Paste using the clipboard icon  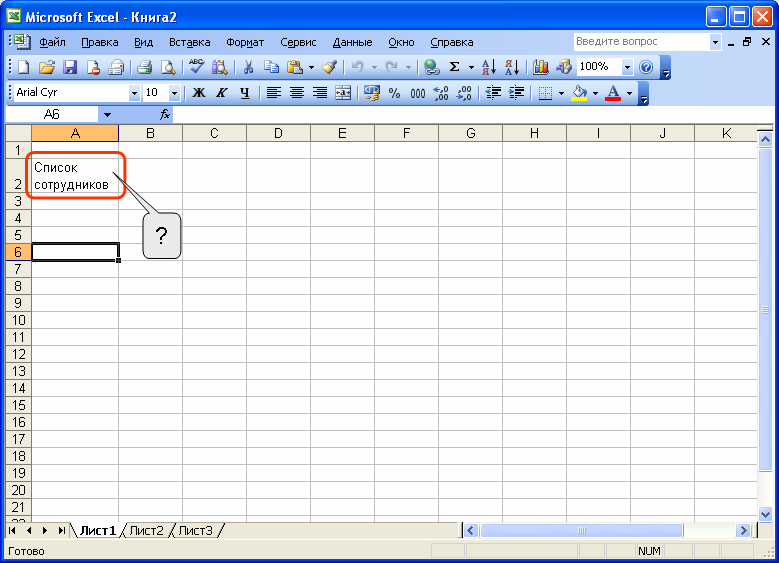295,67
